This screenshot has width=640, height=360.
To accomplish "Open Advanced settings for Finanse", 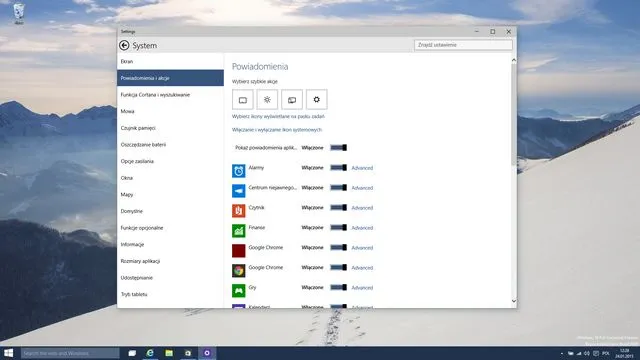I will pos(362,228).
